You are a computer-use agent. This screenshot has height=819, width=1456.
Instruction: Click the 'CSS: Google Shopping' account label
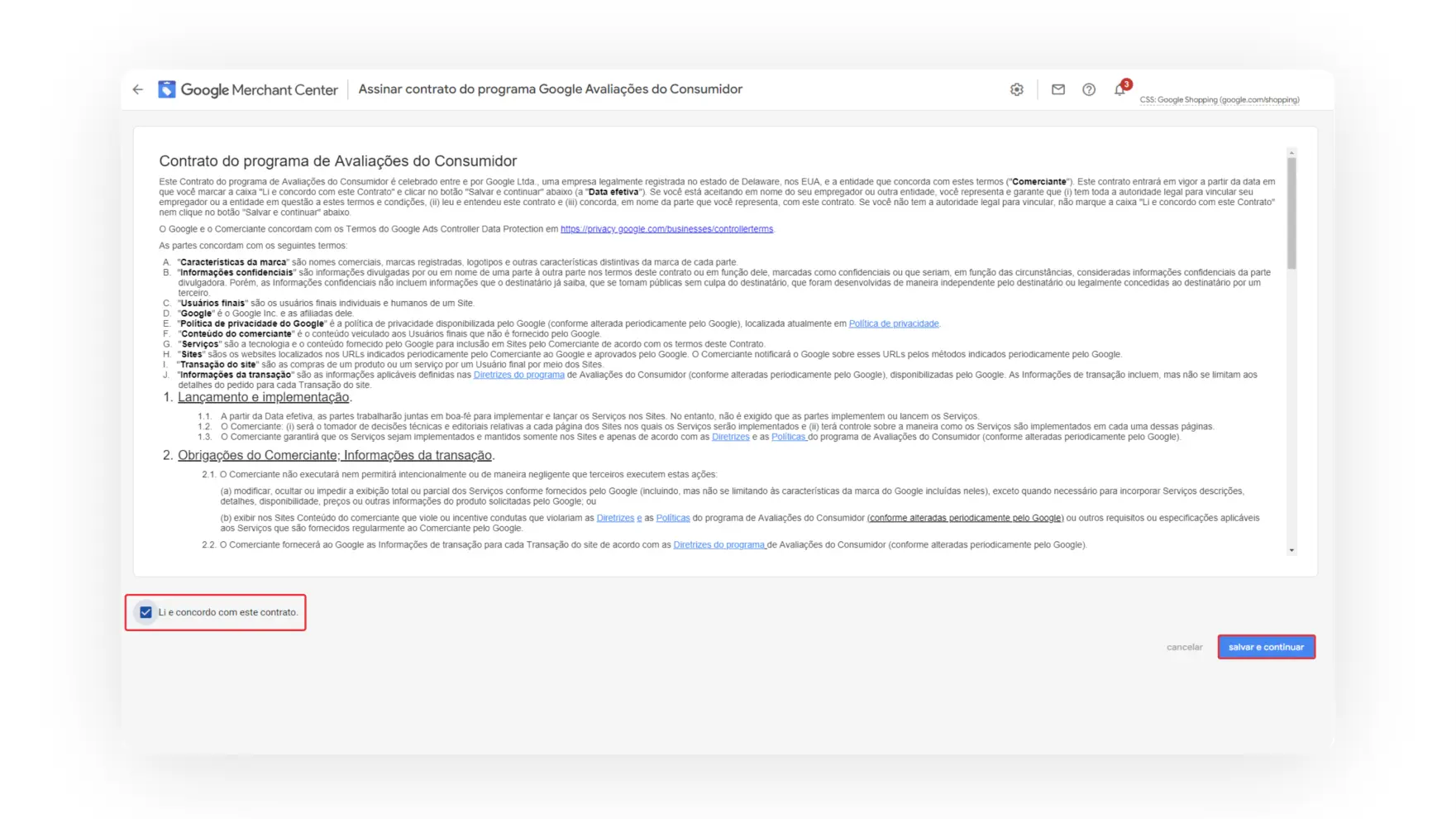pyautogui.click(x=1219, y=100)
